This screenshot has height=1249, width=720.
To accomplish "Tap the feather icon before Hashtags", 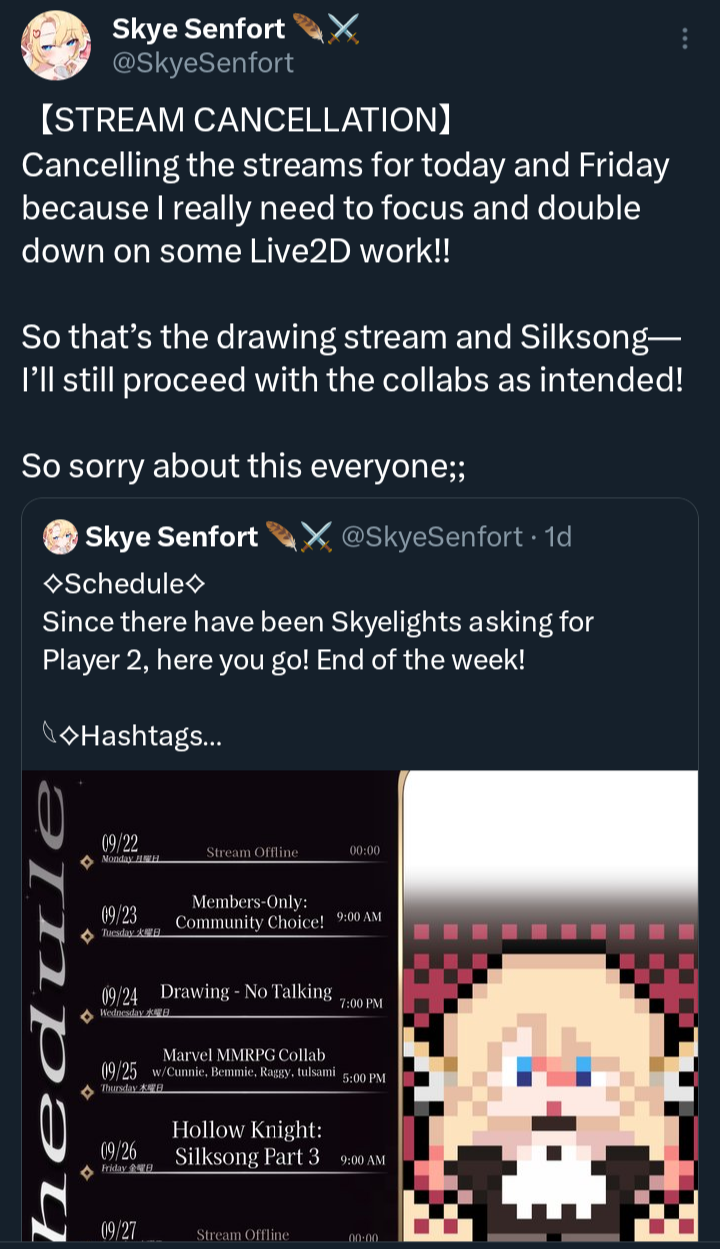I will click(50, 736).
